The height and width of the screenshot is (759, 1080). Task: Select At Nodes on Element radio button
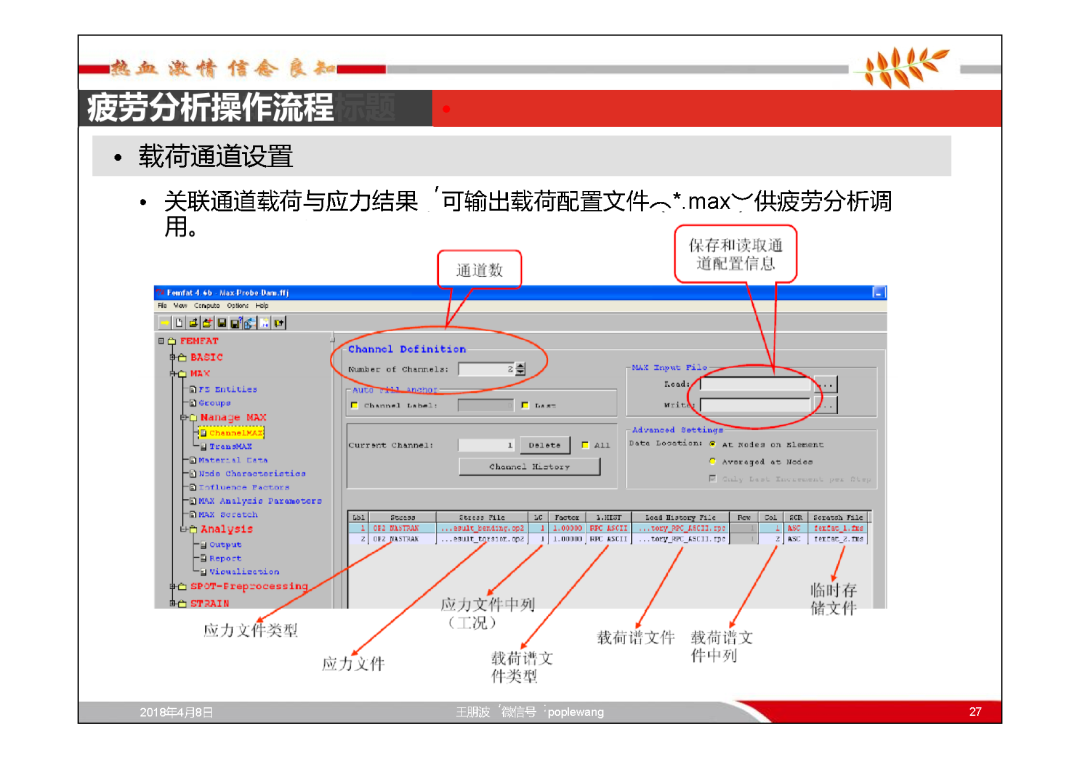point(712,445)
